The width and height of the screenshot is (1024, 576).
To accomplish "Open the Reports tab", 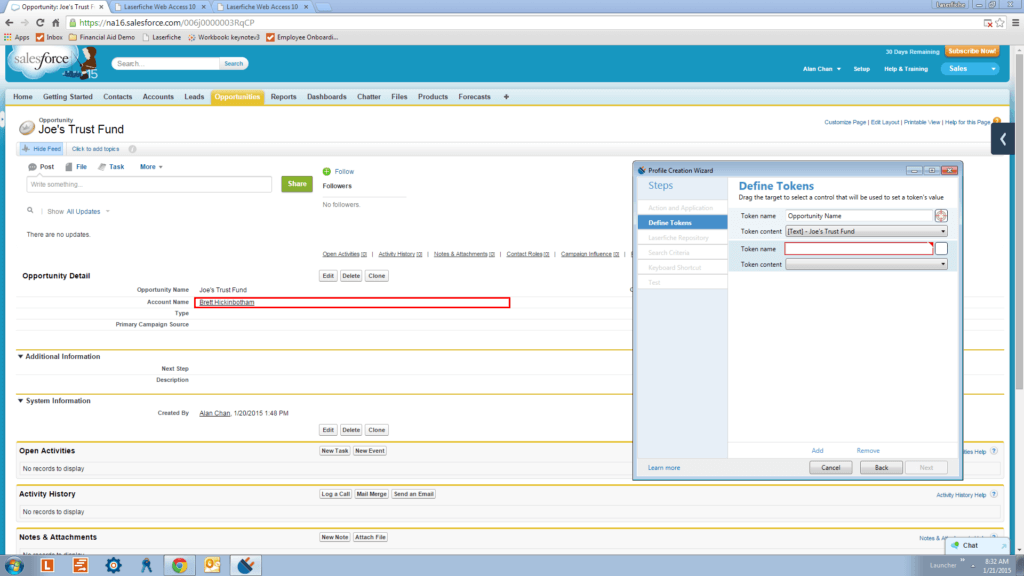I will coord(283,97).
